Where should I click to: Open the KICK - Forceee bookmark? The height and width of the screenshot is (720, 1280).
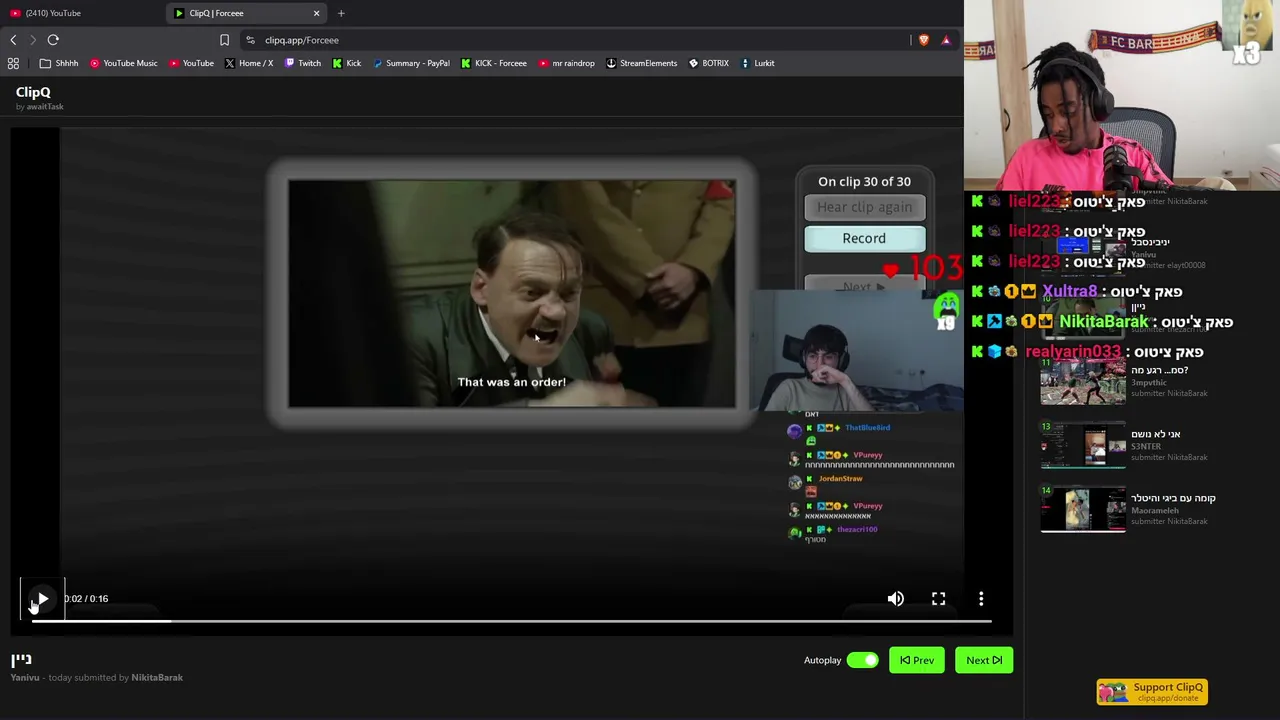494,63
